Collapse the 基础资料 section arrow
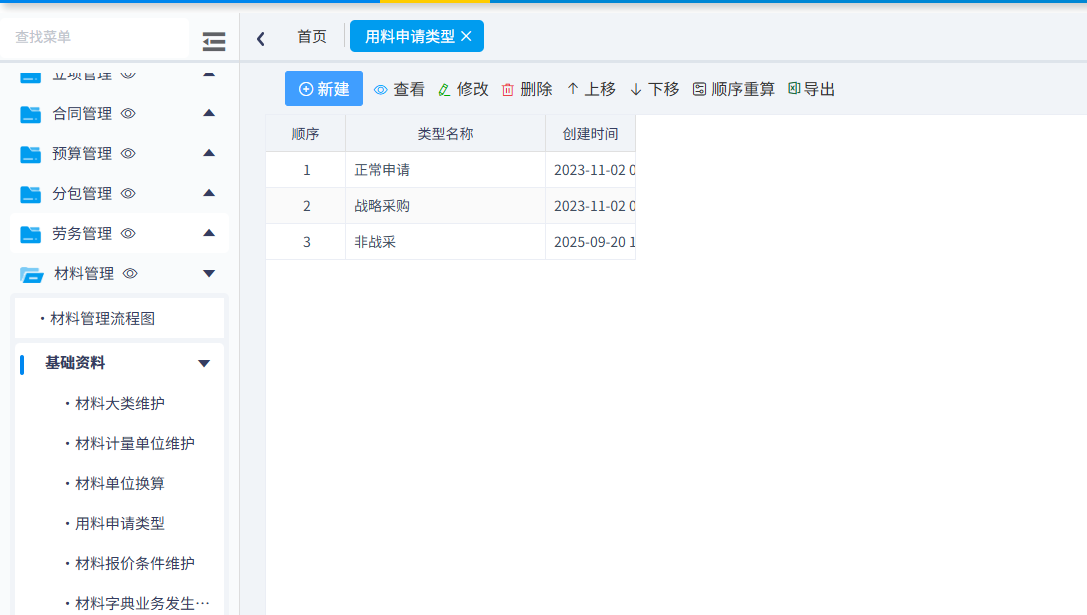 pyautogui.click(x=204, y=363)
